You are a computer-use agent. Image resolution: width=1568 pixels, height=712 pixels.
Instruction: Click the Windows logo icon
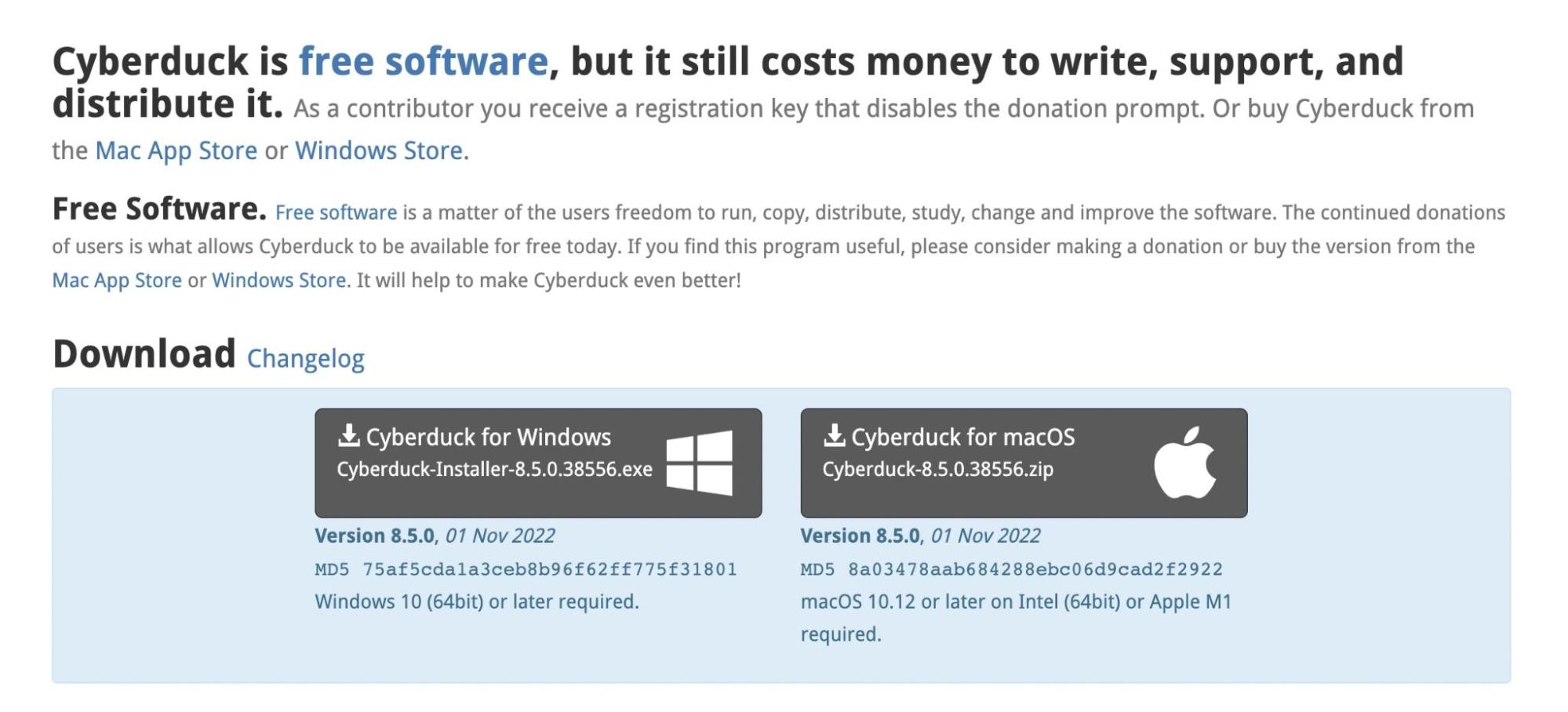(x=699, y=463)
